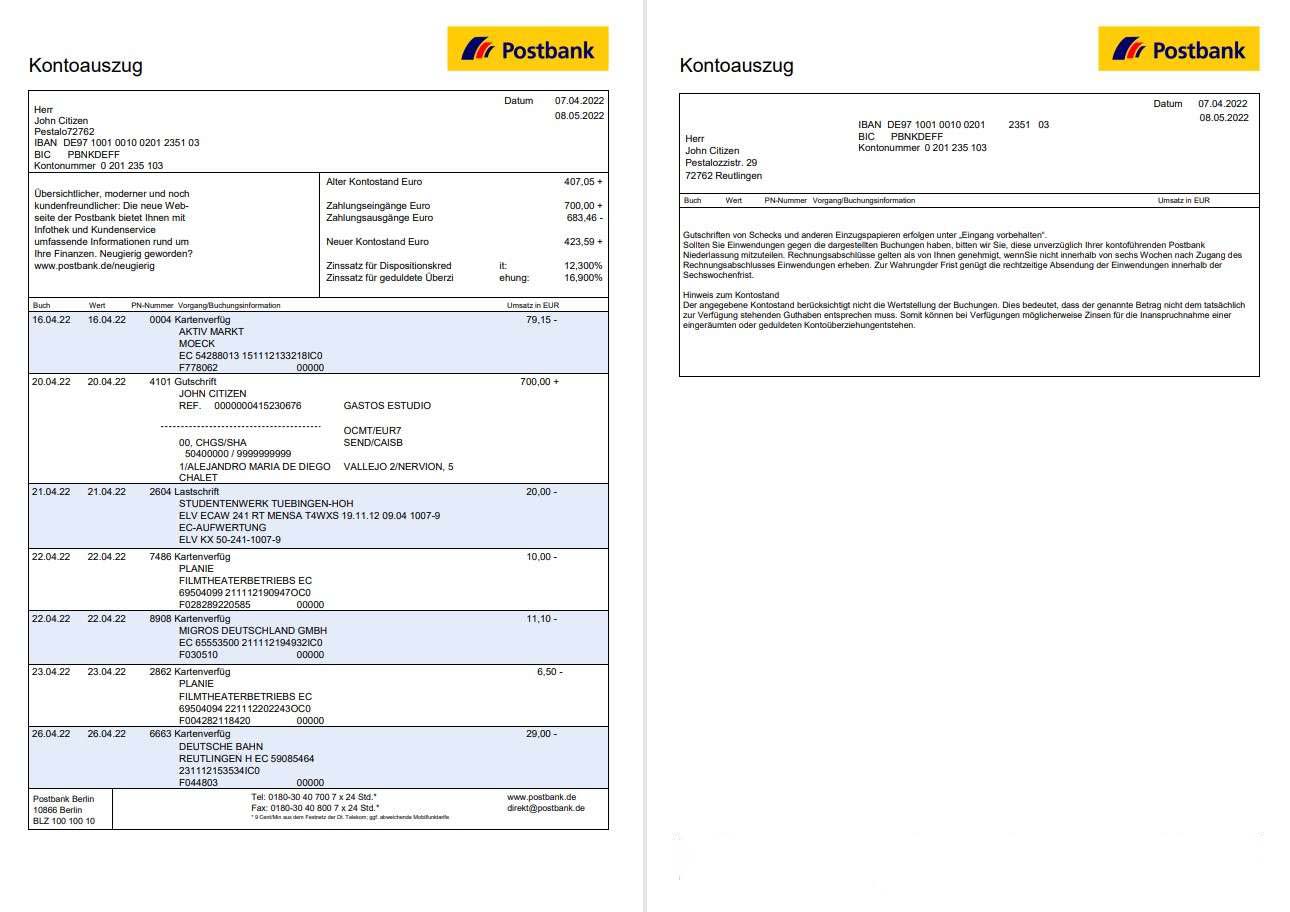Click the Alter Kontostand value 407,05 +

pyautogui.click(x=583, y=182)
